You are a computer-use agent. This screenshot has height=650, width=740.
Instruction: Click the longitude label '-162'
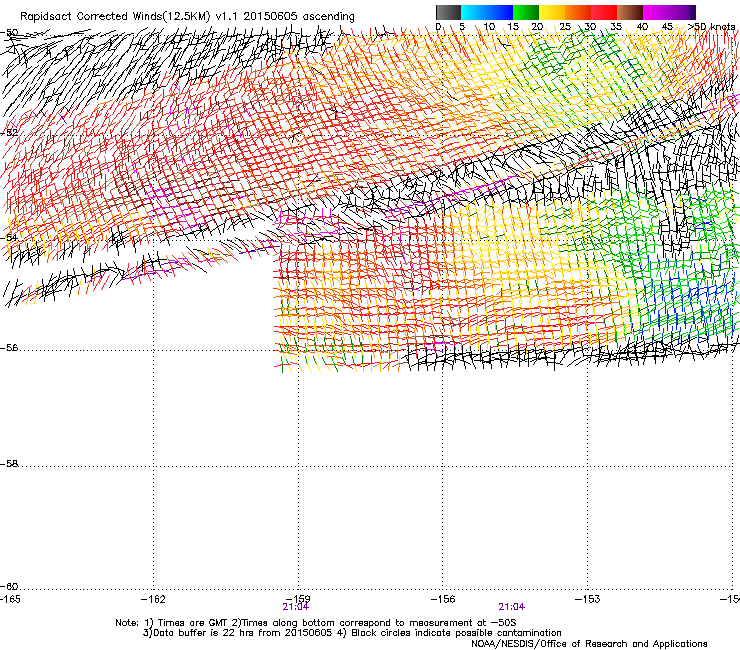pos(153,599)
